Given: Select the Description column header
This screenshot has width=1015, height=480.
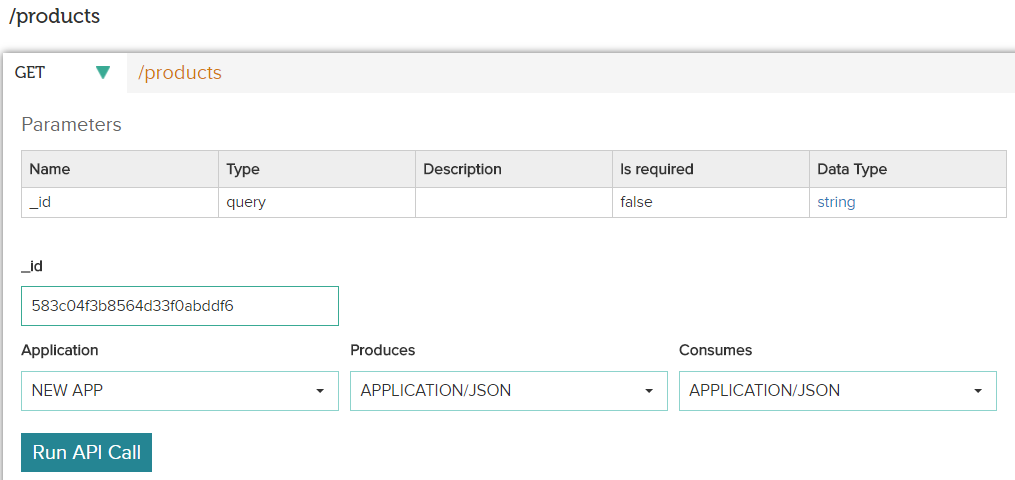Looking at the screenshot, I should 462,169.
